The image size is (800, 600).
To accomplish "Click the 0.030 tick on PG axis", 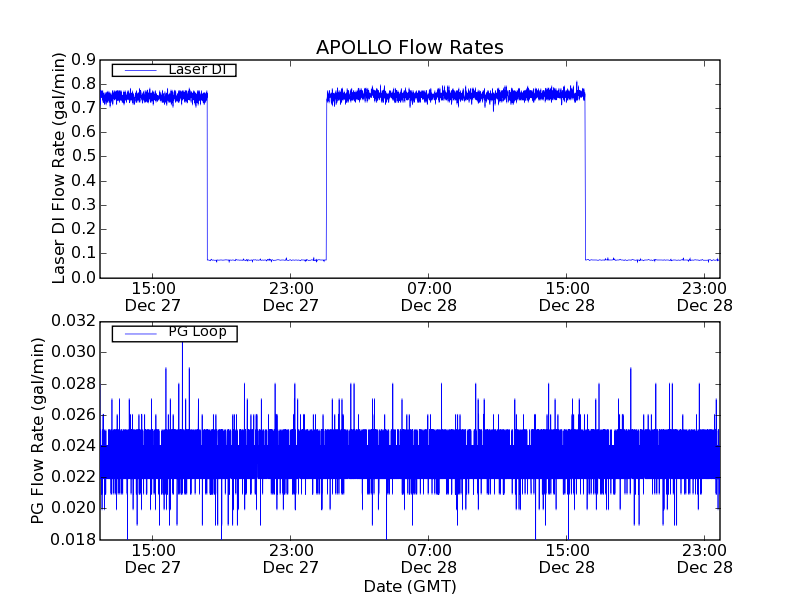I will coord(73,353).
